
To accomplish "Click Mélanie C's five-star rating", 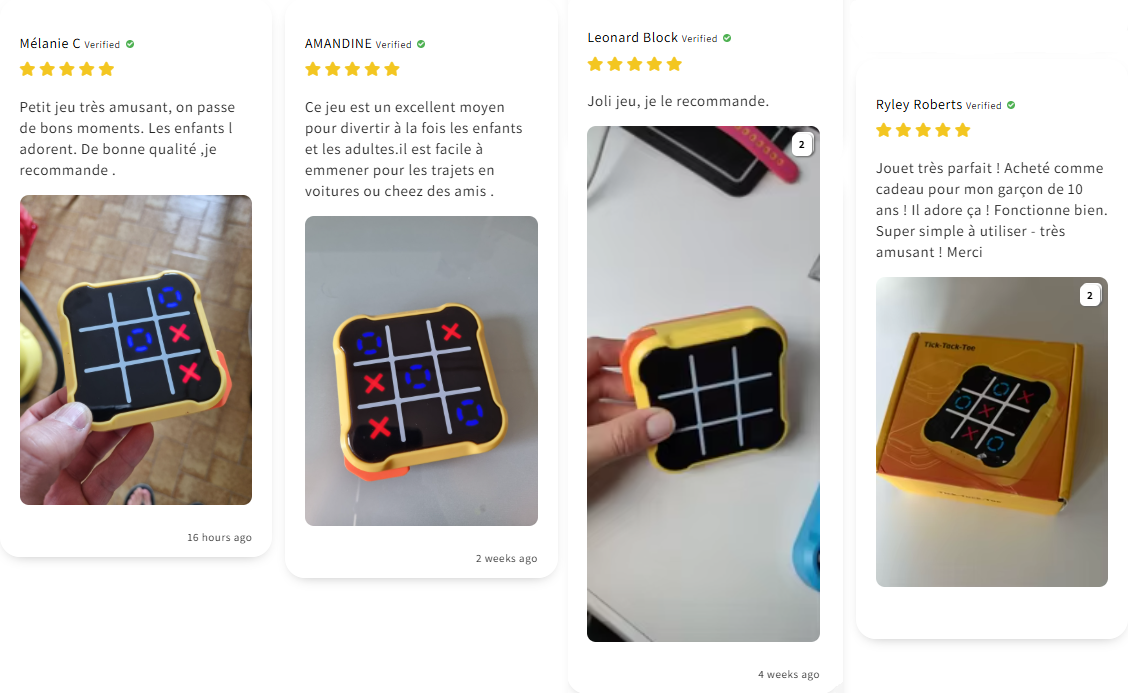I will pos(67,69).
